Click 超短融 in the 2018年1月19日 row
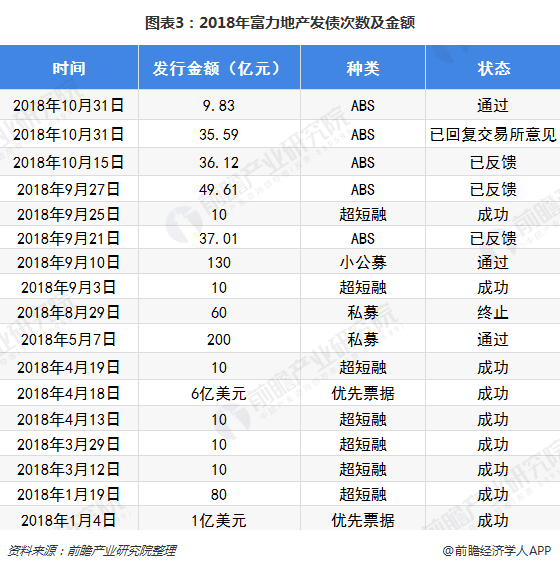The height and width of the screenshot is (569, 560). (x=363, y=495)
